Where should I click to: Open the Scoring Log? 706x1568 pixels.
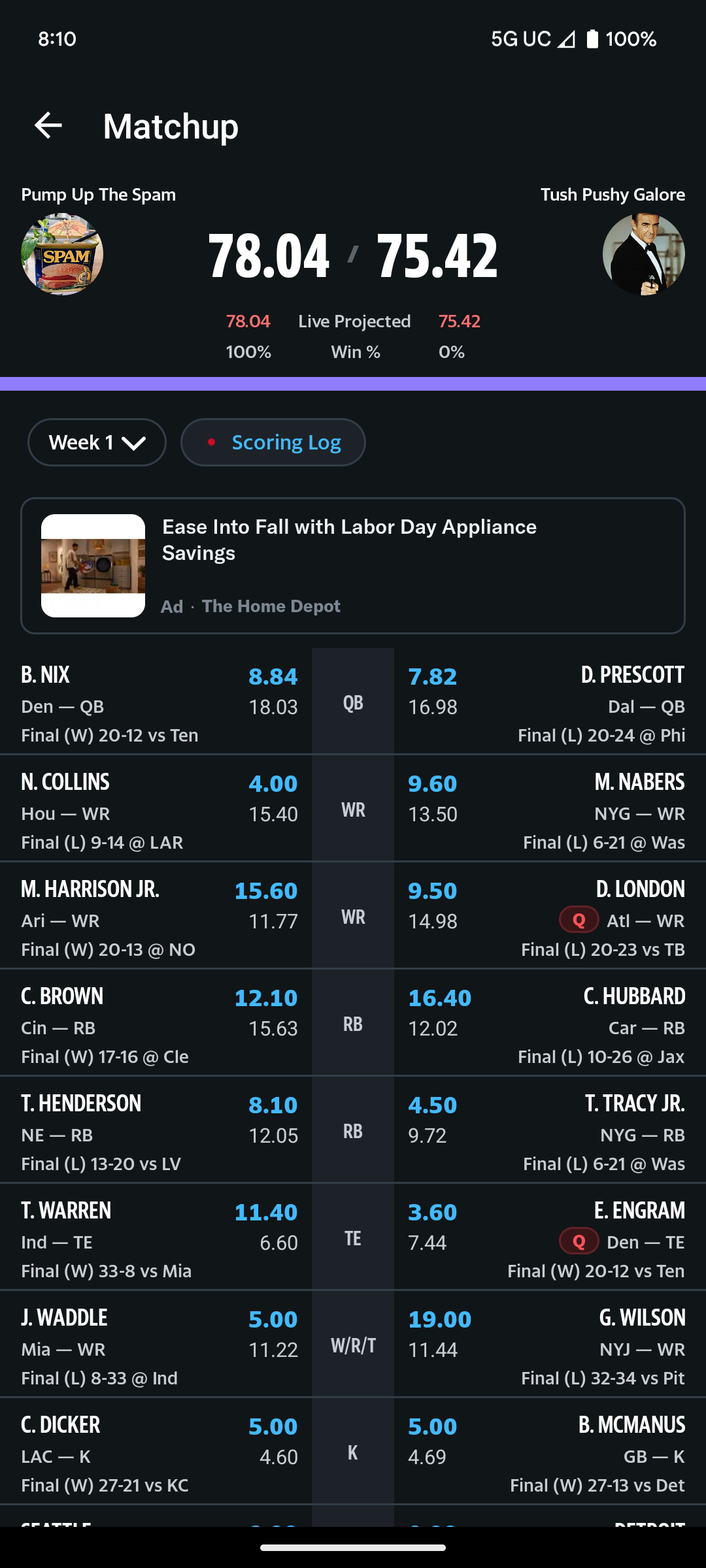[x=273, y=442]
